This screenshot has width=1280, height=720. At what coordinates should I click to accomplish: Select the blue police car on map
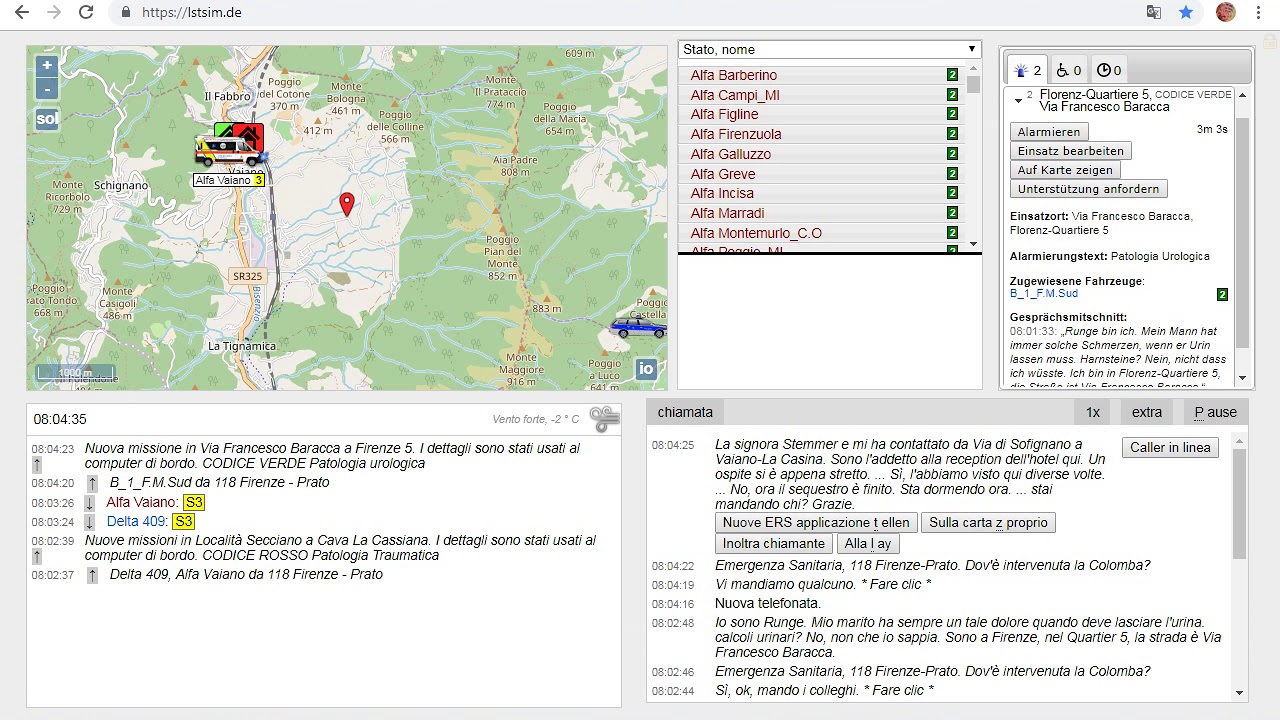639,327
